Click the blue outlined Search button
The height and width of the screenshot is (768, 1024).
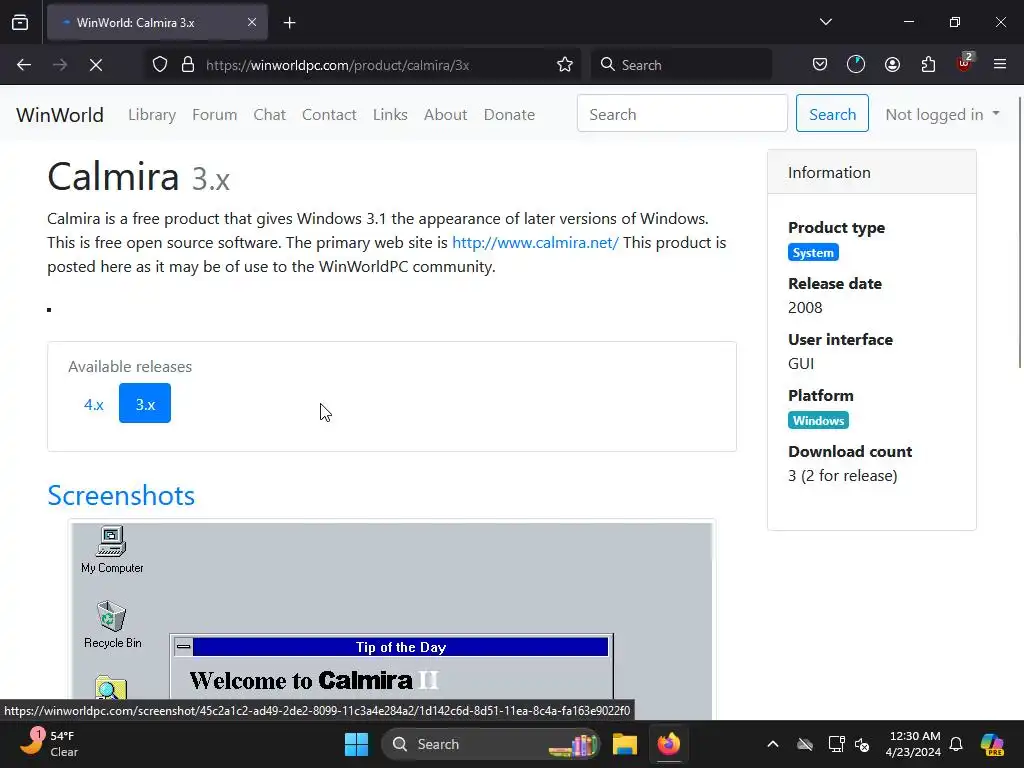(832, 113)
